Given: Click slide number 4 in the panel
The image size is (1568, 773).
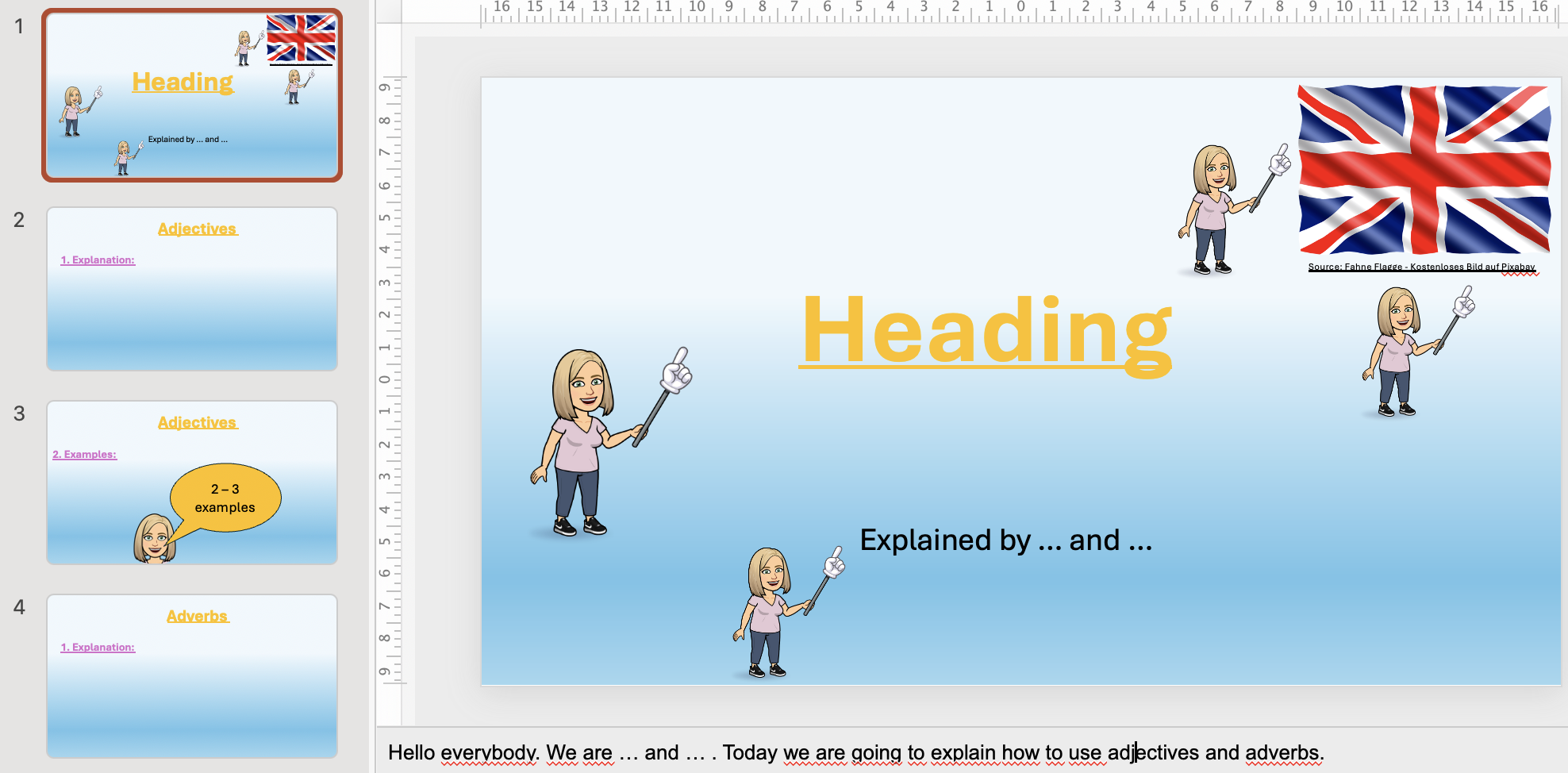Looking at the screenshot, I should pos(20,607).
